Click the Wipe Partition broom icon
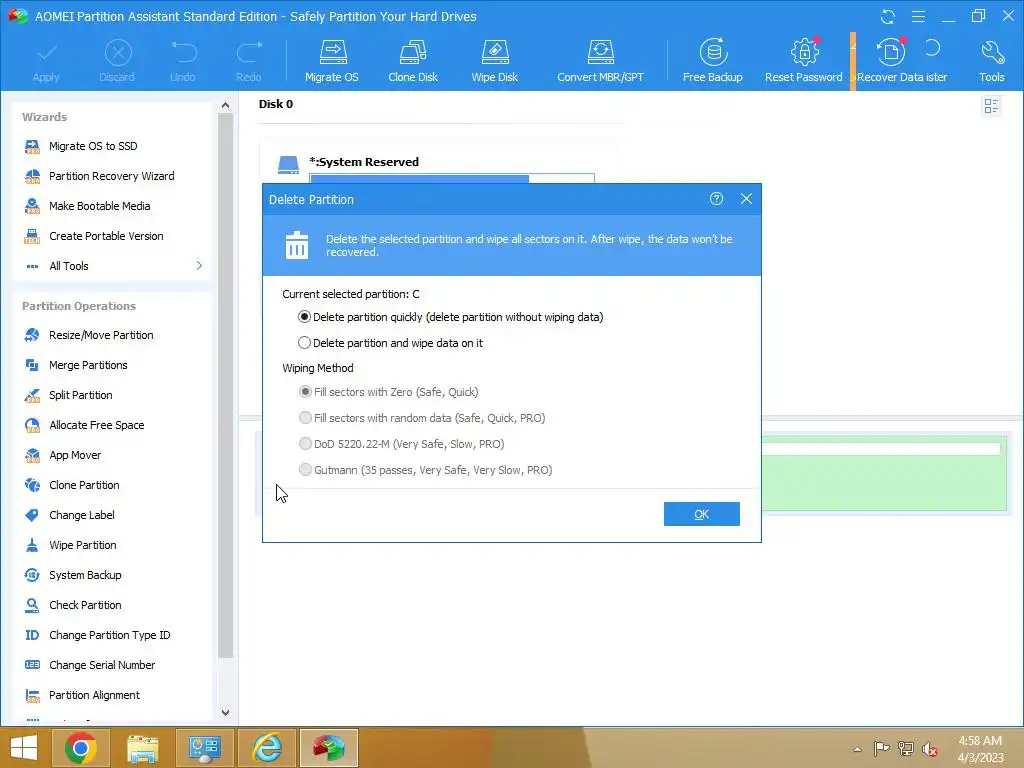 32,545
